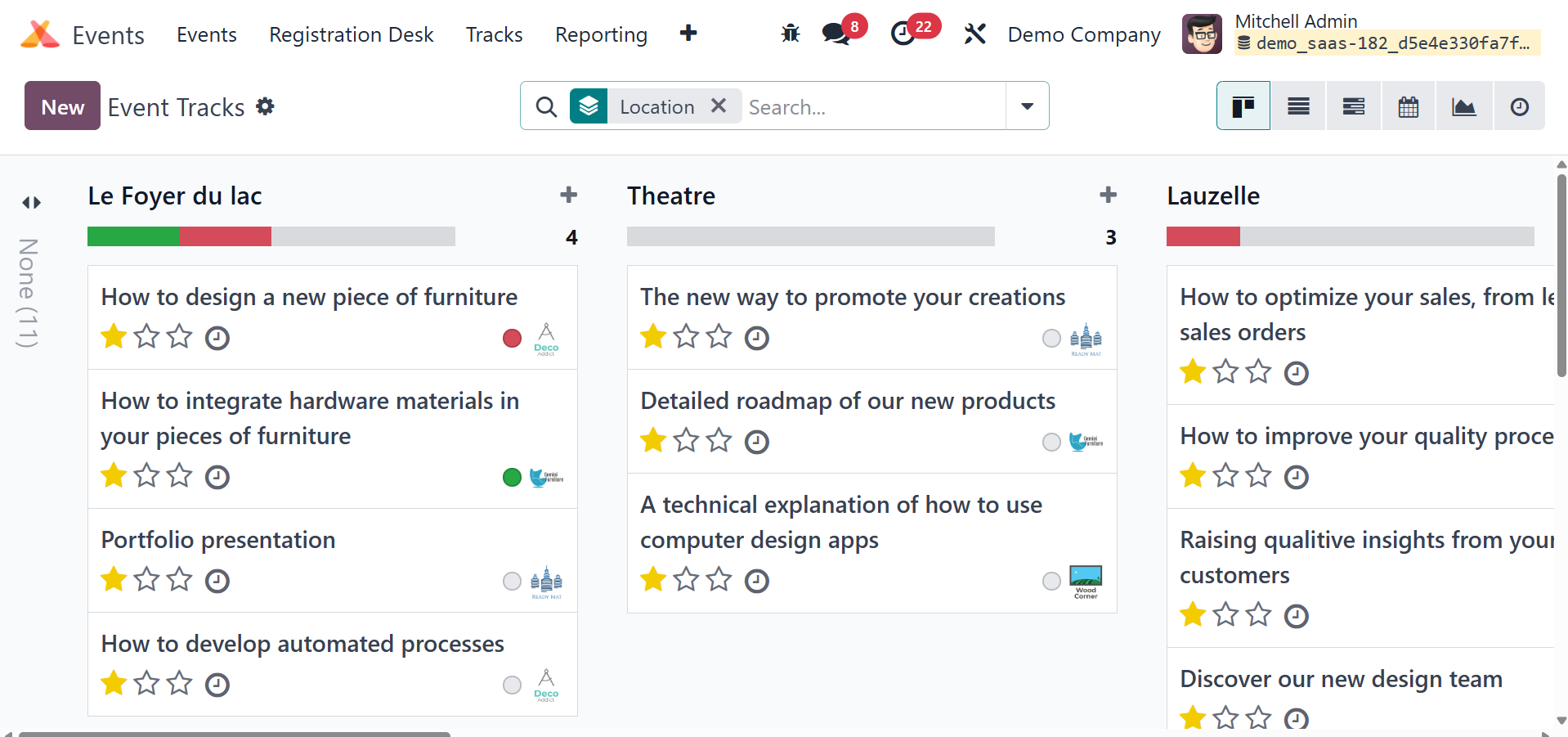
Task: Open the Demo Company switcher
Action: (1083, 34)
